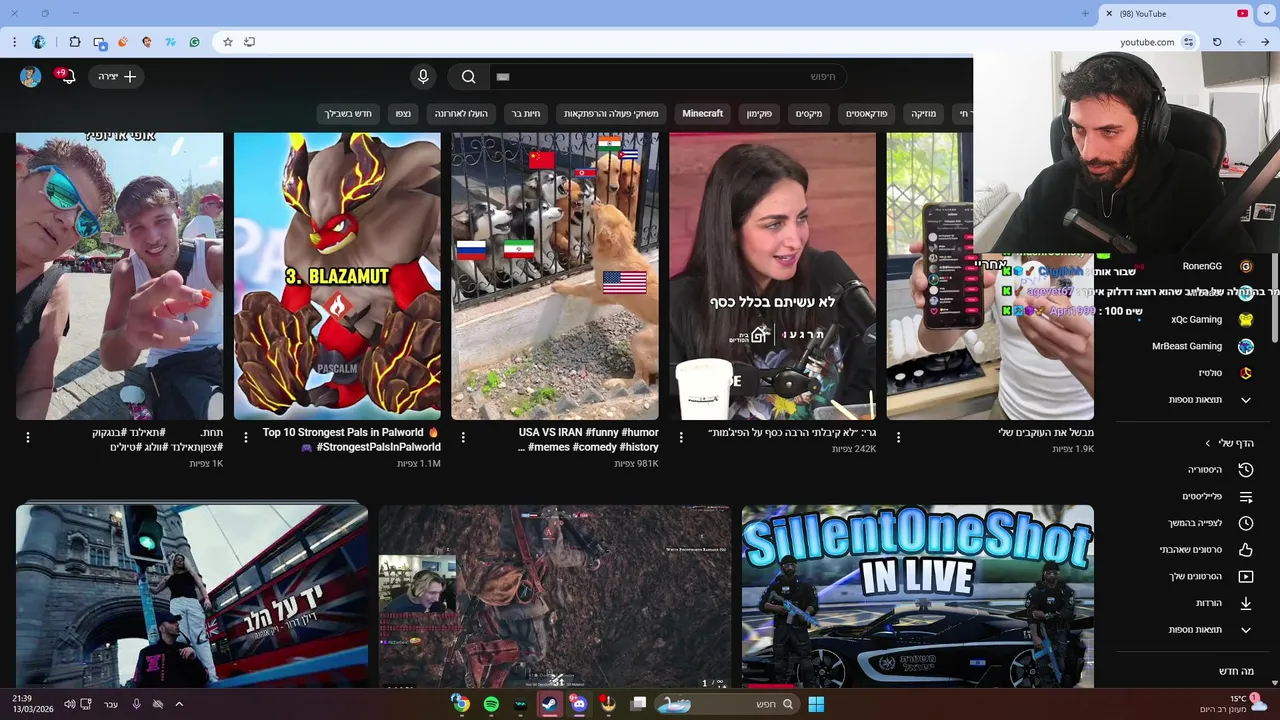Open options for the phone followers short
1280x720 pixels.
coord(898,437)
